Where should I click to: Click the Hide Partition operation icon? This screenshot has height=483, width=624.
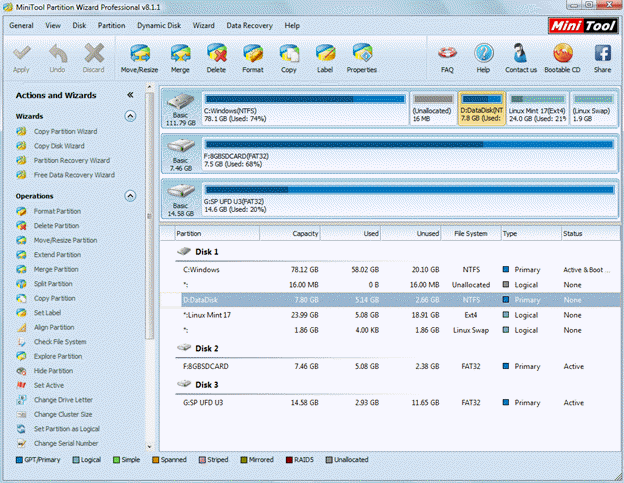21,371
